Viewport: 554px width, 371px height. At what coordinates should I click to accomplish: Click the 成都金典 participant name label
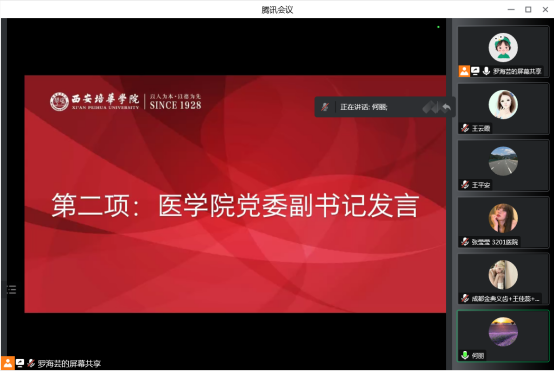(506, 299)
